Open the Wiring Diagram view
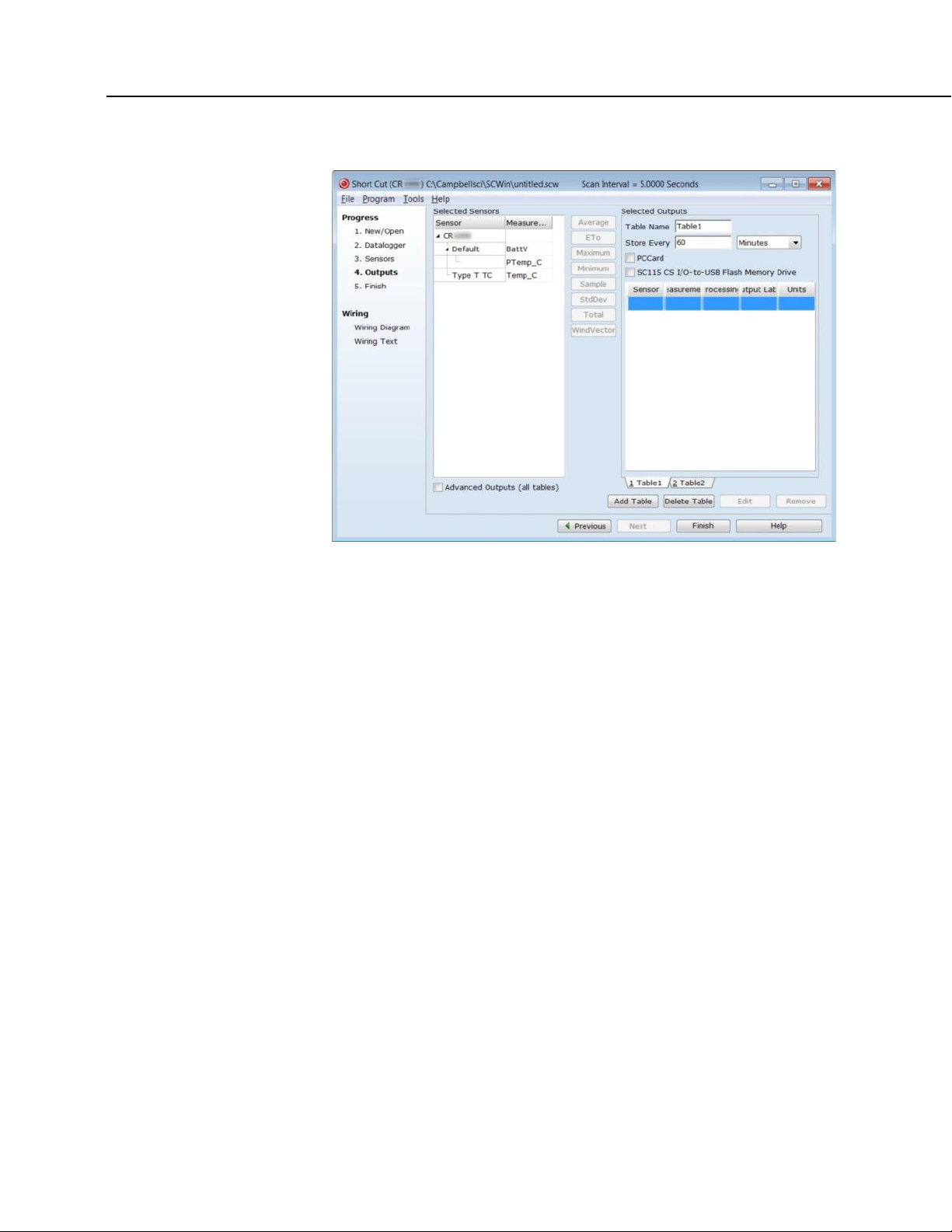Screen dimensions: 952x1232 point(382,328)
